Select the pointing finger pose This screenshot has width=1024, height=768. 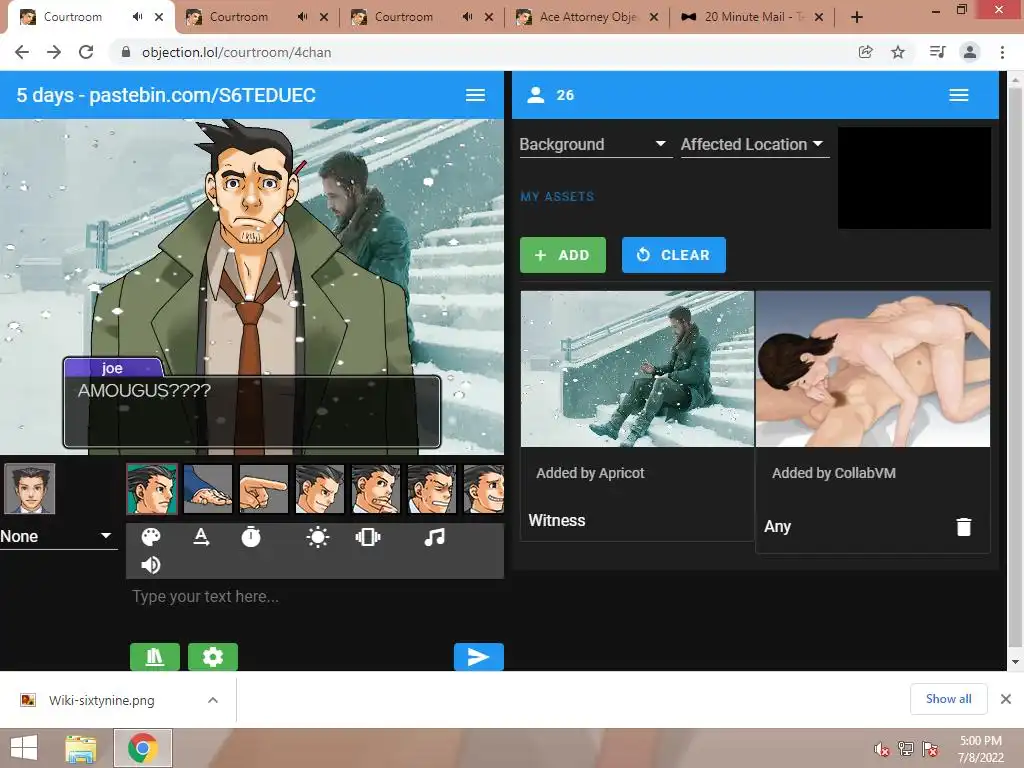264,488
